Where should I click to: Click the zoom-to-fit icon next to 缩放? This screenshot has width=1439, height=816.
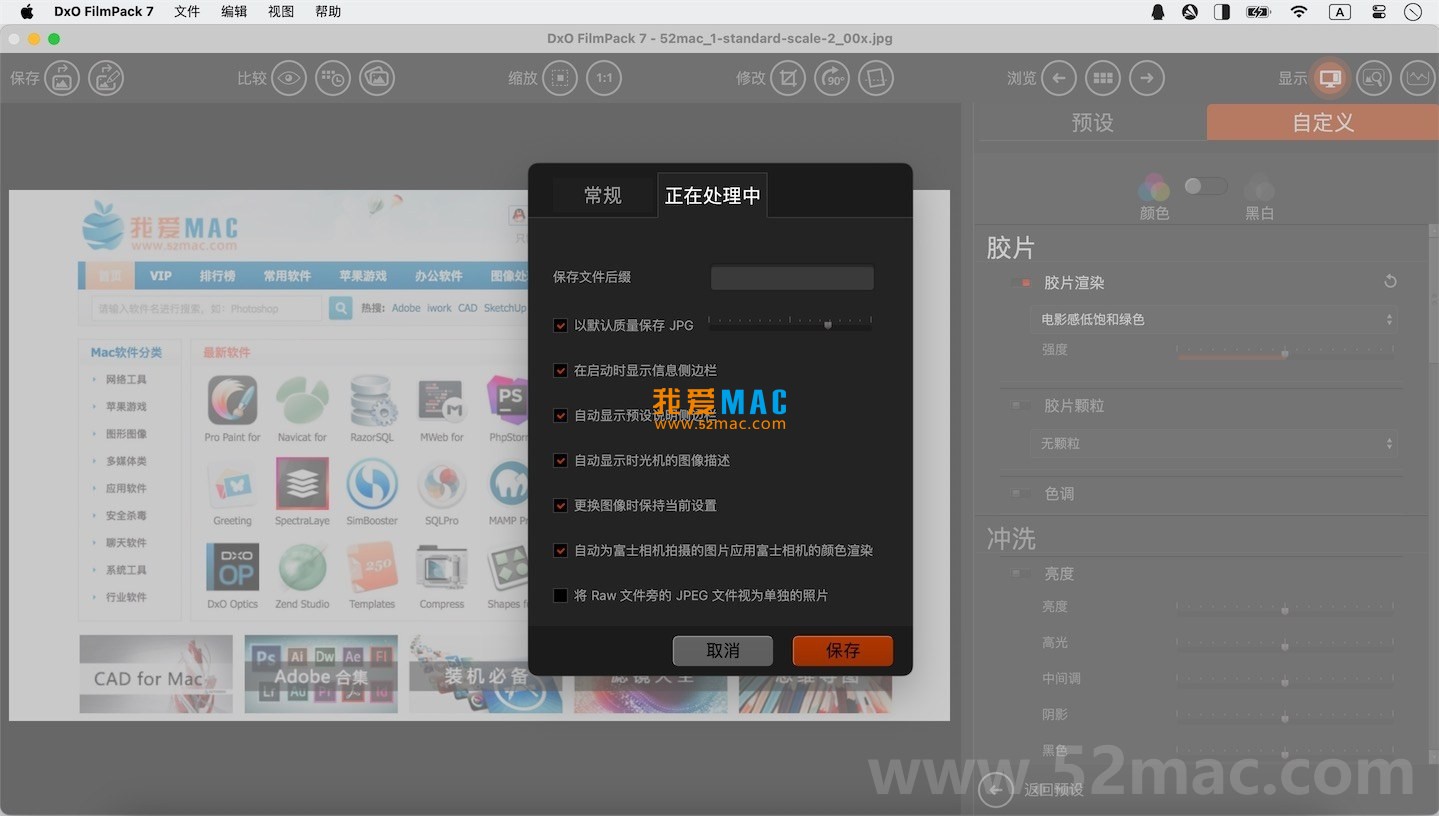coord(560,78)
